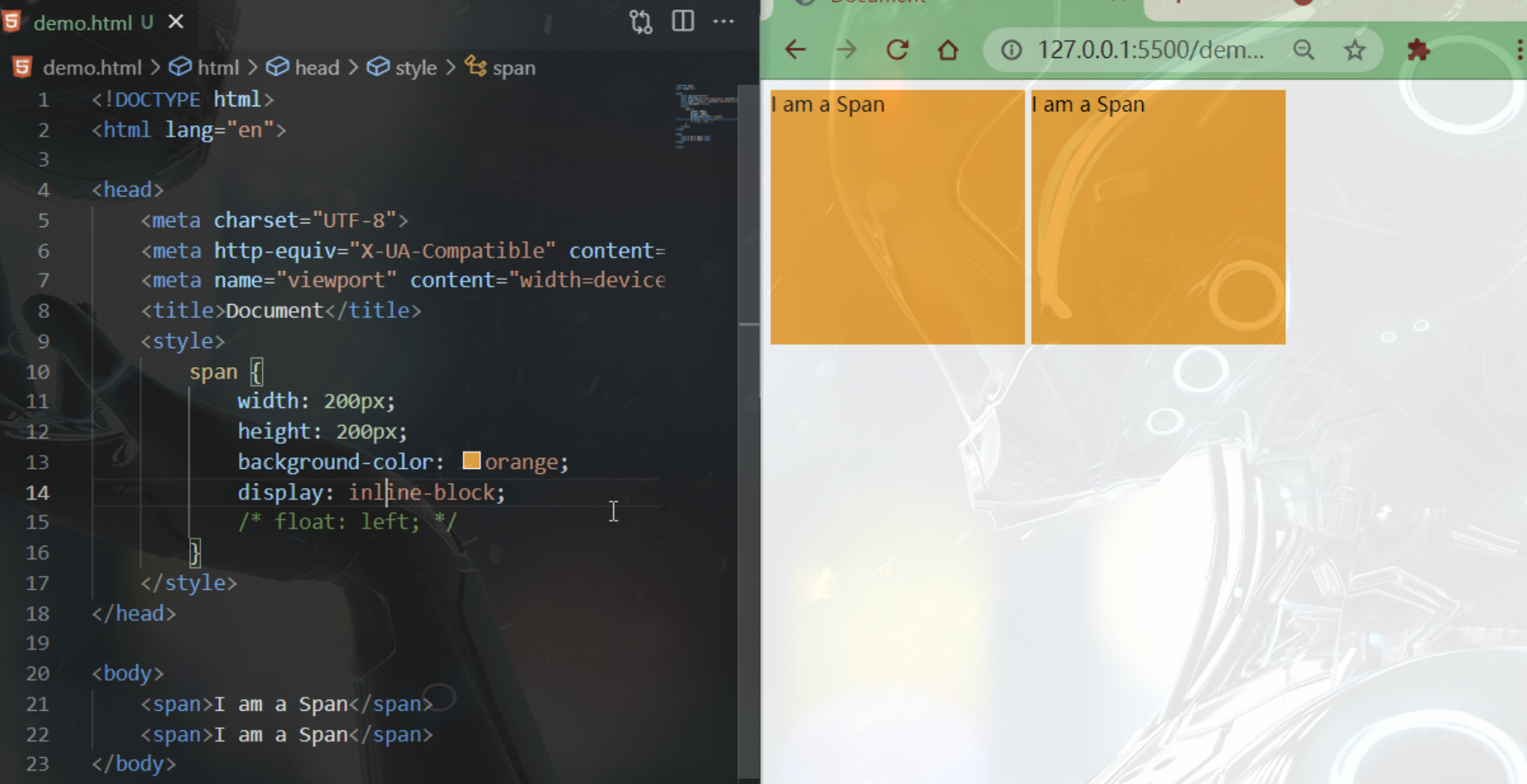
Task: Click style in the breadcrumb path
Action: [x=415, y=67]
